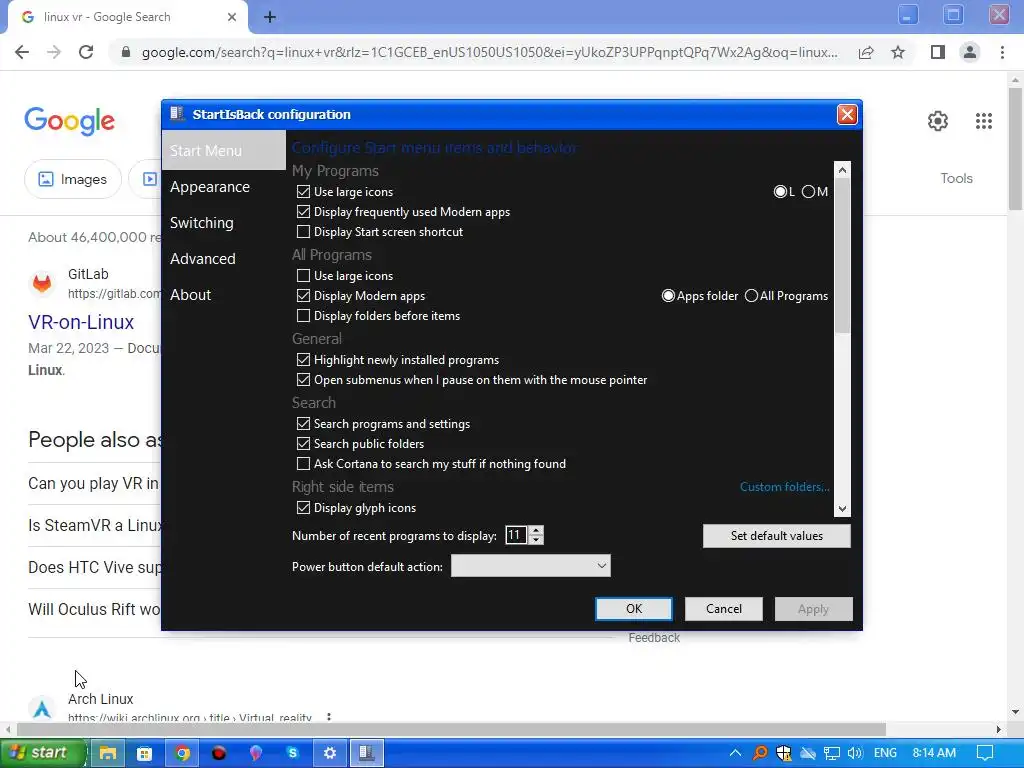
Task: Click Set default values button
Action: pos(776,536)
